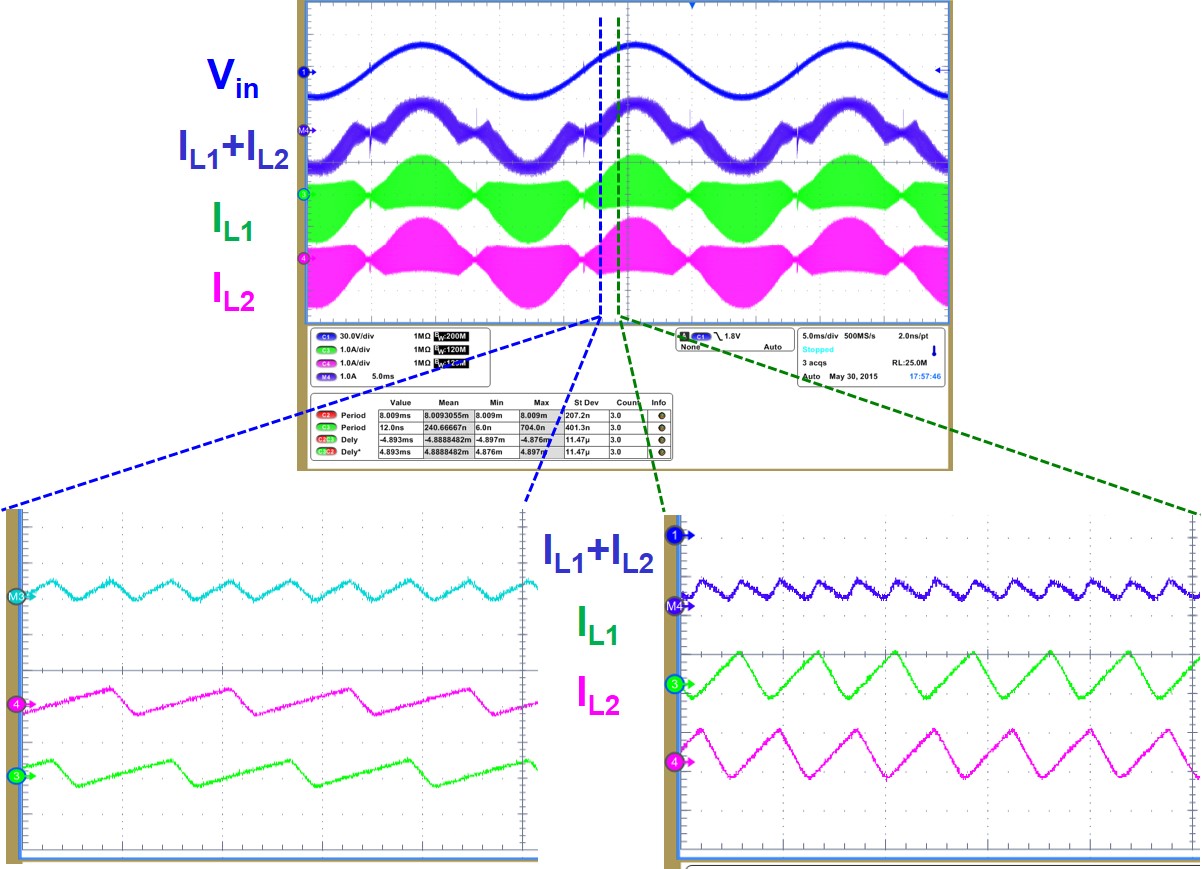Image resolution: width=1202 pixels, height=869 pixels.
Task: Click the trigger position triangle above graticule
Action: (691, 6)
